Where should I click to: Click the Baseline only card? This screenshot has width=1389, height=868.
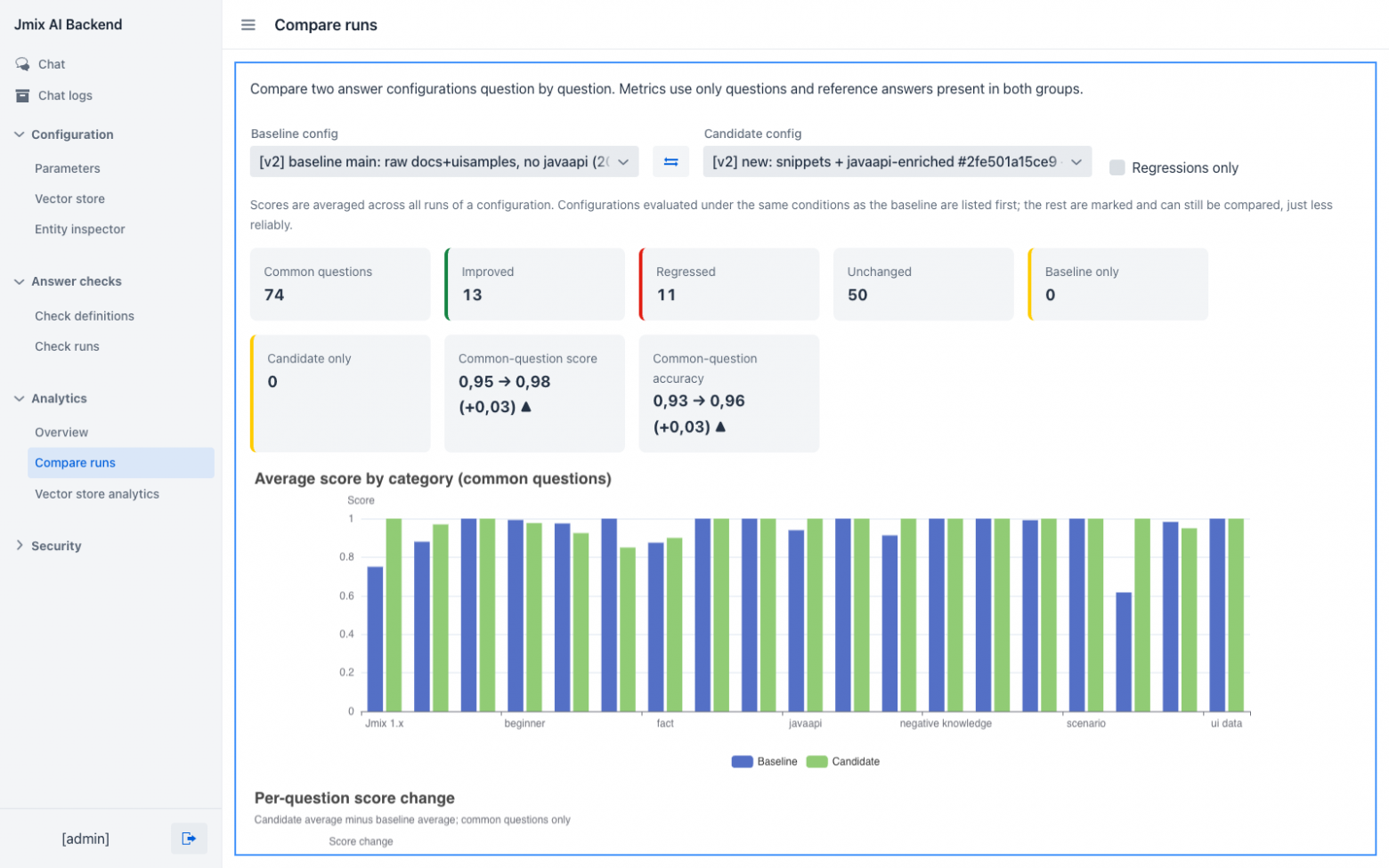[x=1118, y=284]
